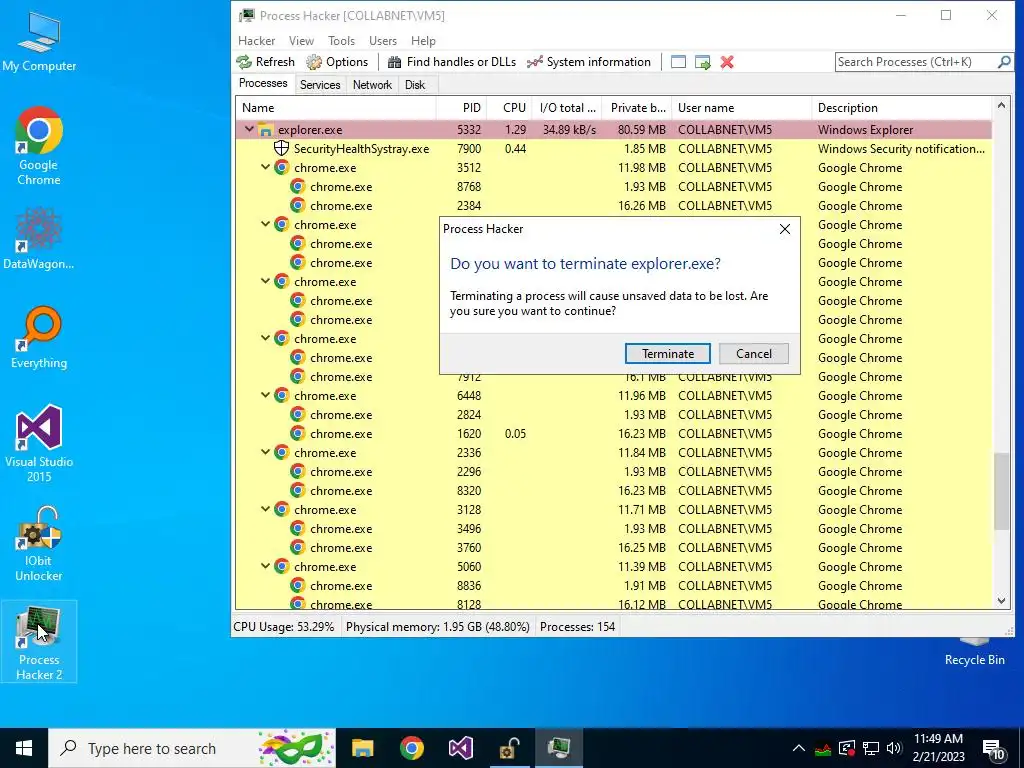Click the vertical scrollbar thumb
This screenshot has width=1024, height=768.
(1001, 490)
